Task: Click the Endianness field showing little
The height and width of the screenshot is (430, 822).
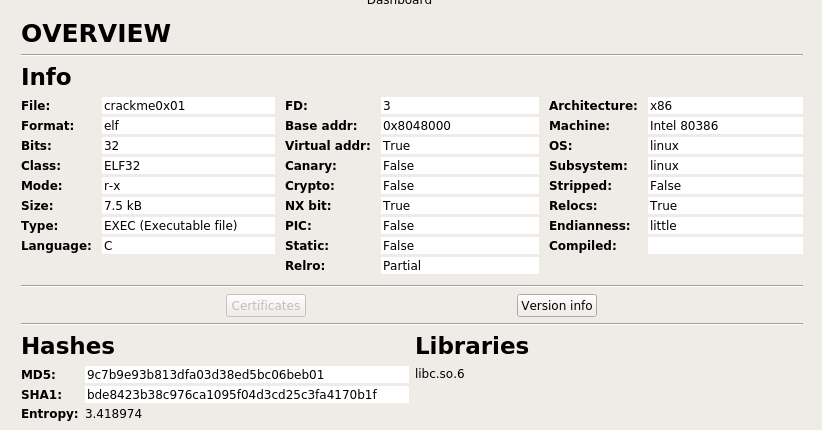Action: (x=725, y=225)
